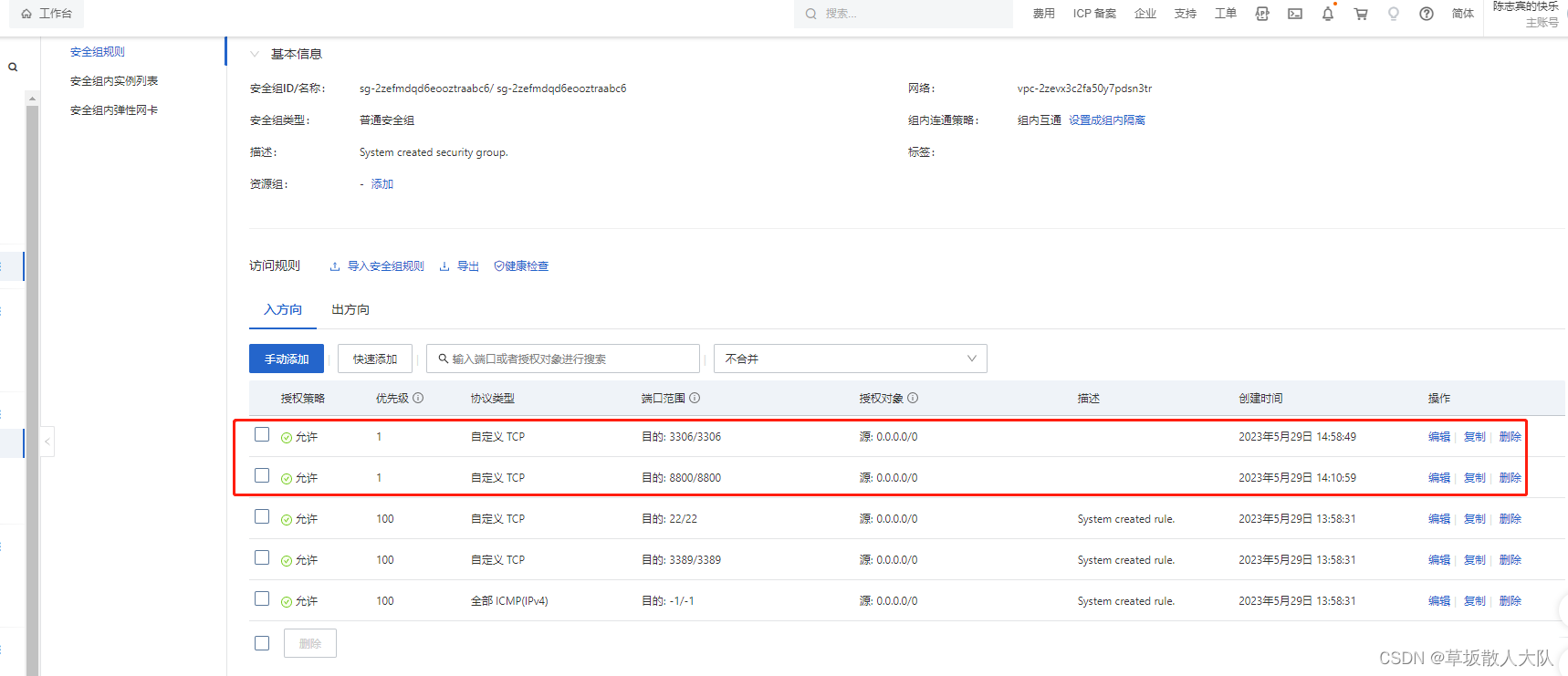Delete the ICMP(IPv4) rule
Viewport: 1568px width, 676px height.
click(x=1511, y=601)
